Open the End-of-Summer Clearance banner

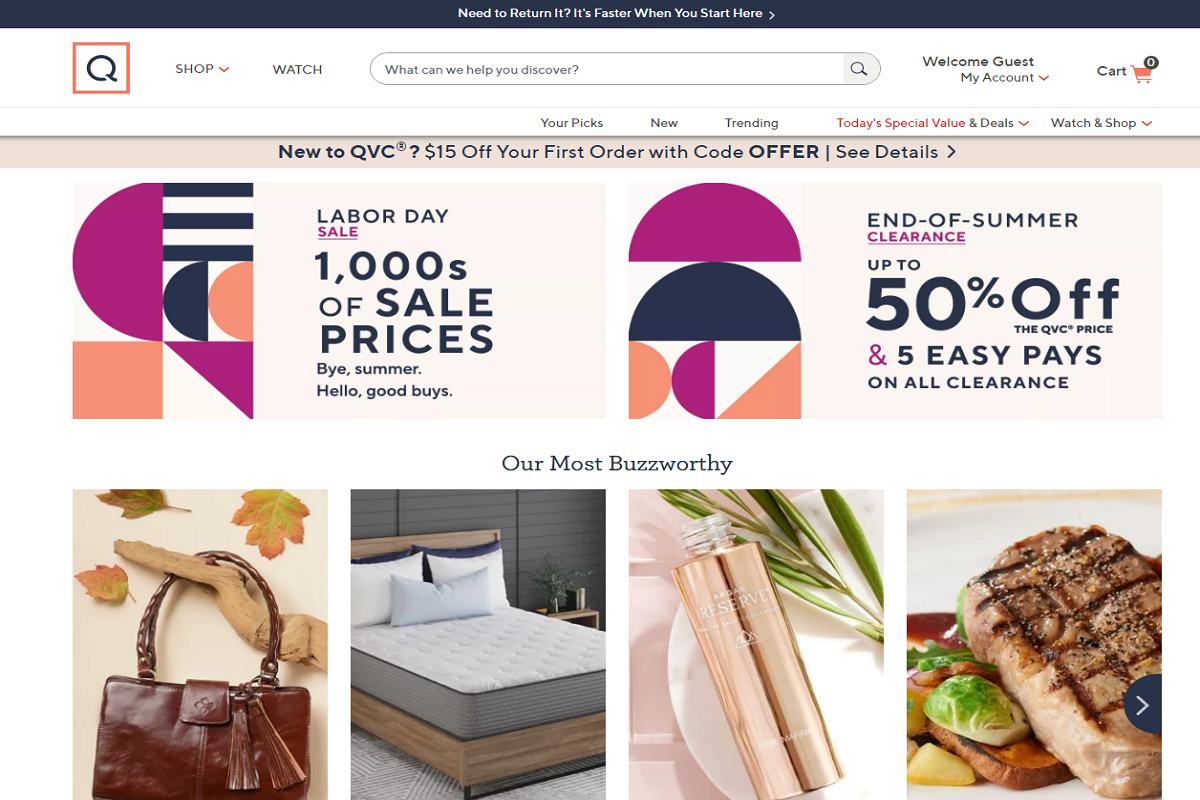pyautogui.click(x=895, y=301)
